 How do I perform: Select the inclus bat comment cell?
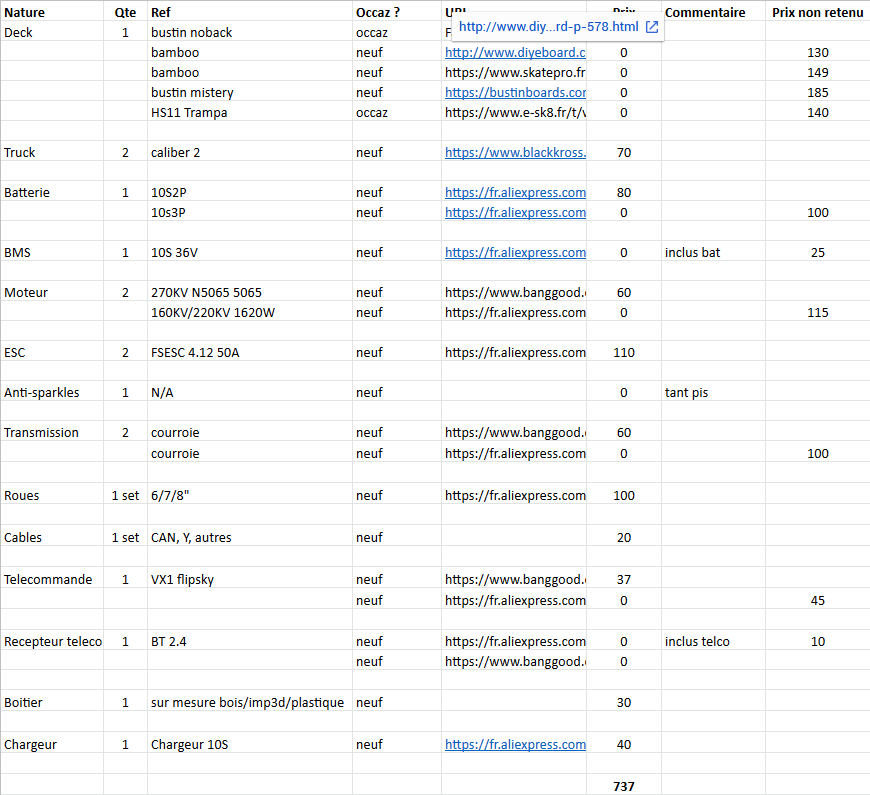713,252
